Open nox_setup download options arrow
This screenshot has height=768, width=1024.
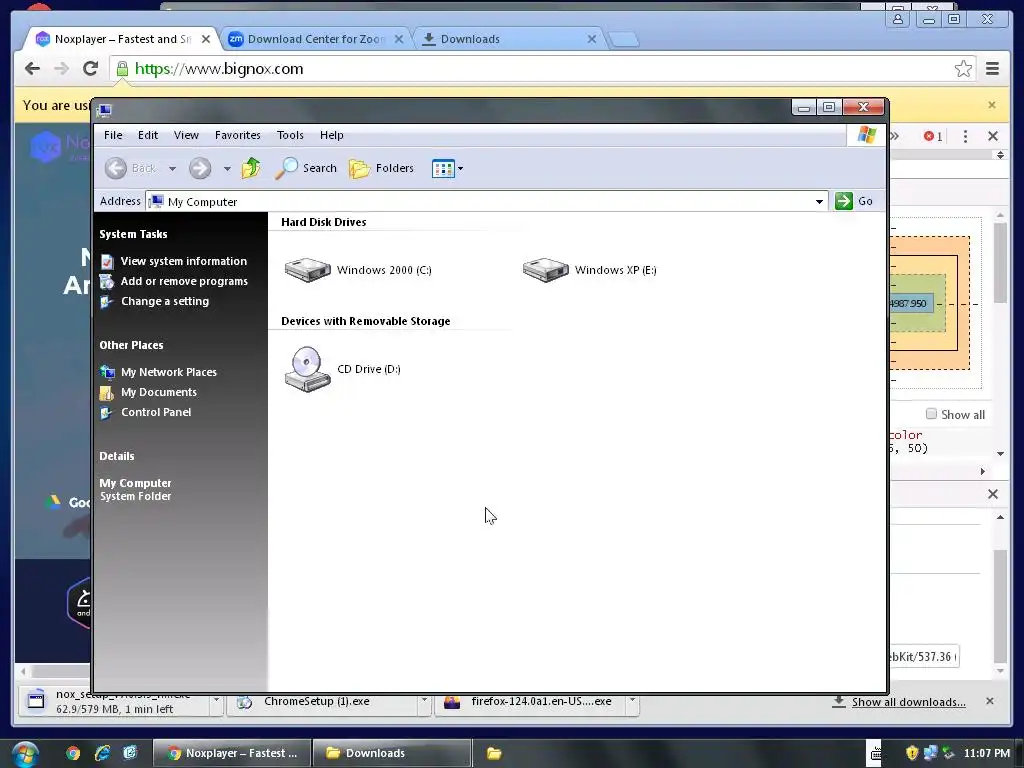point(216,701)
